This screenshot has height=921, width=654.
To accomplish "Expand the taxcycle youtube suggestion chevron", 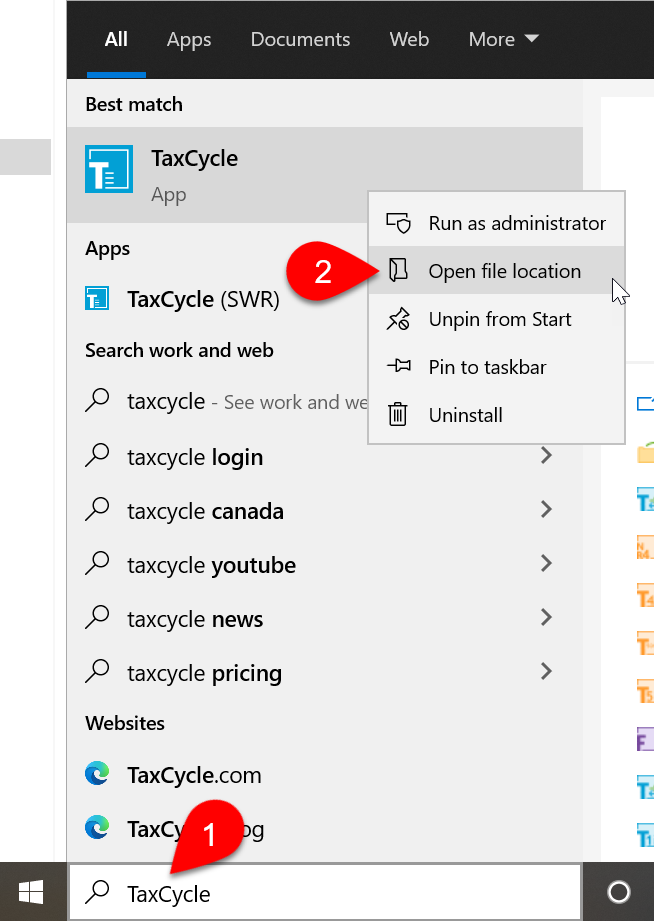I will [x=546, y=563].
